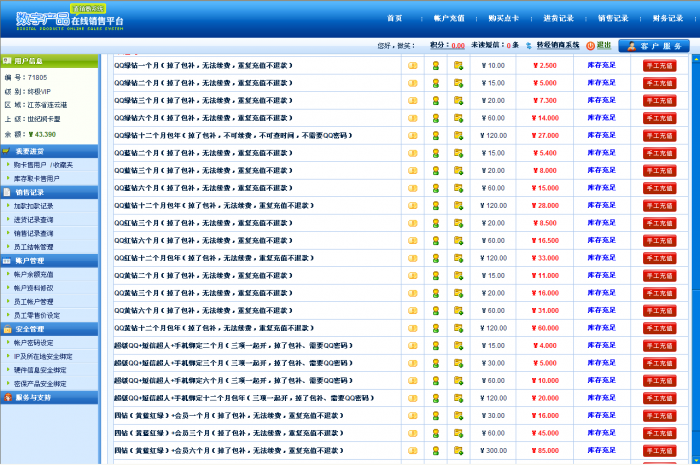The image size is (700, 465).
Task: Collapse the 用户信息 panel header
Action: pyautogui.click(x=49, y=61)
